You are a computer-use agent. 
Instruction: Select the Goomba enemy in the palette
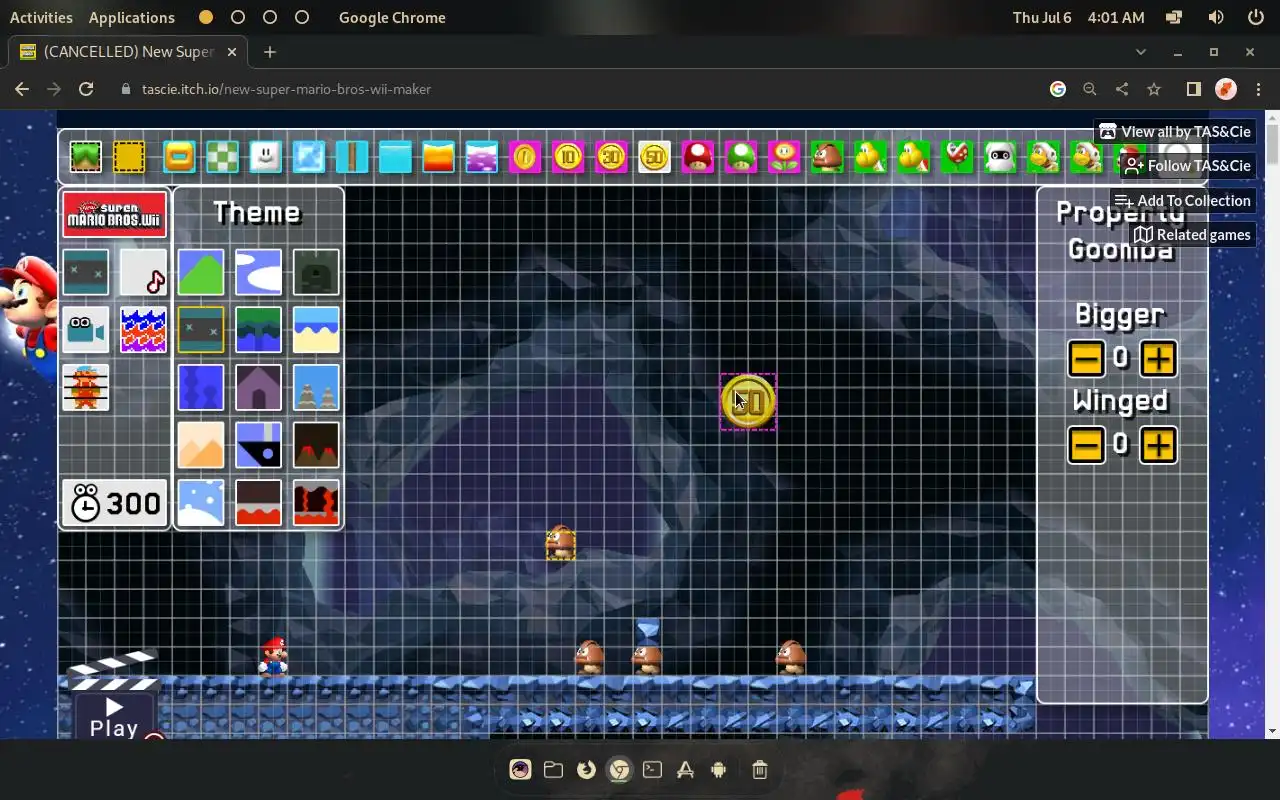(827, 157)
